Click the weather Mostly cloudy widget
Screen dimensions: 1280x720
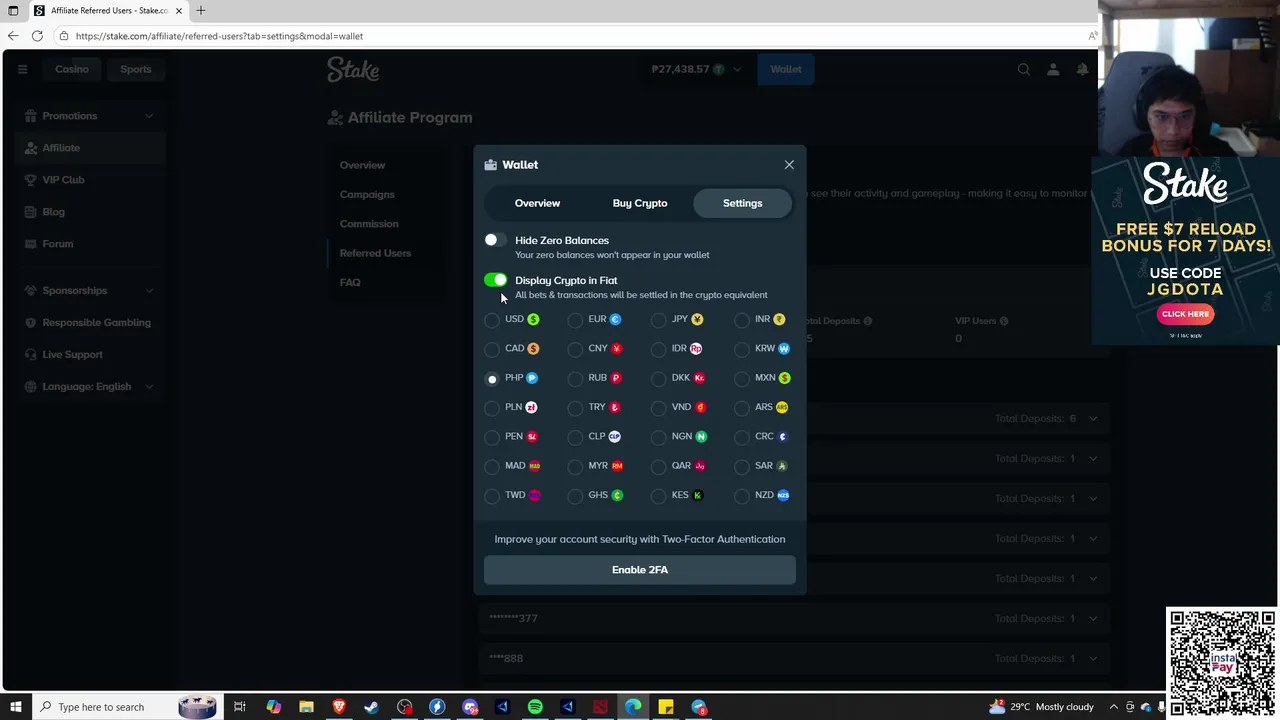coord(1041,707)
